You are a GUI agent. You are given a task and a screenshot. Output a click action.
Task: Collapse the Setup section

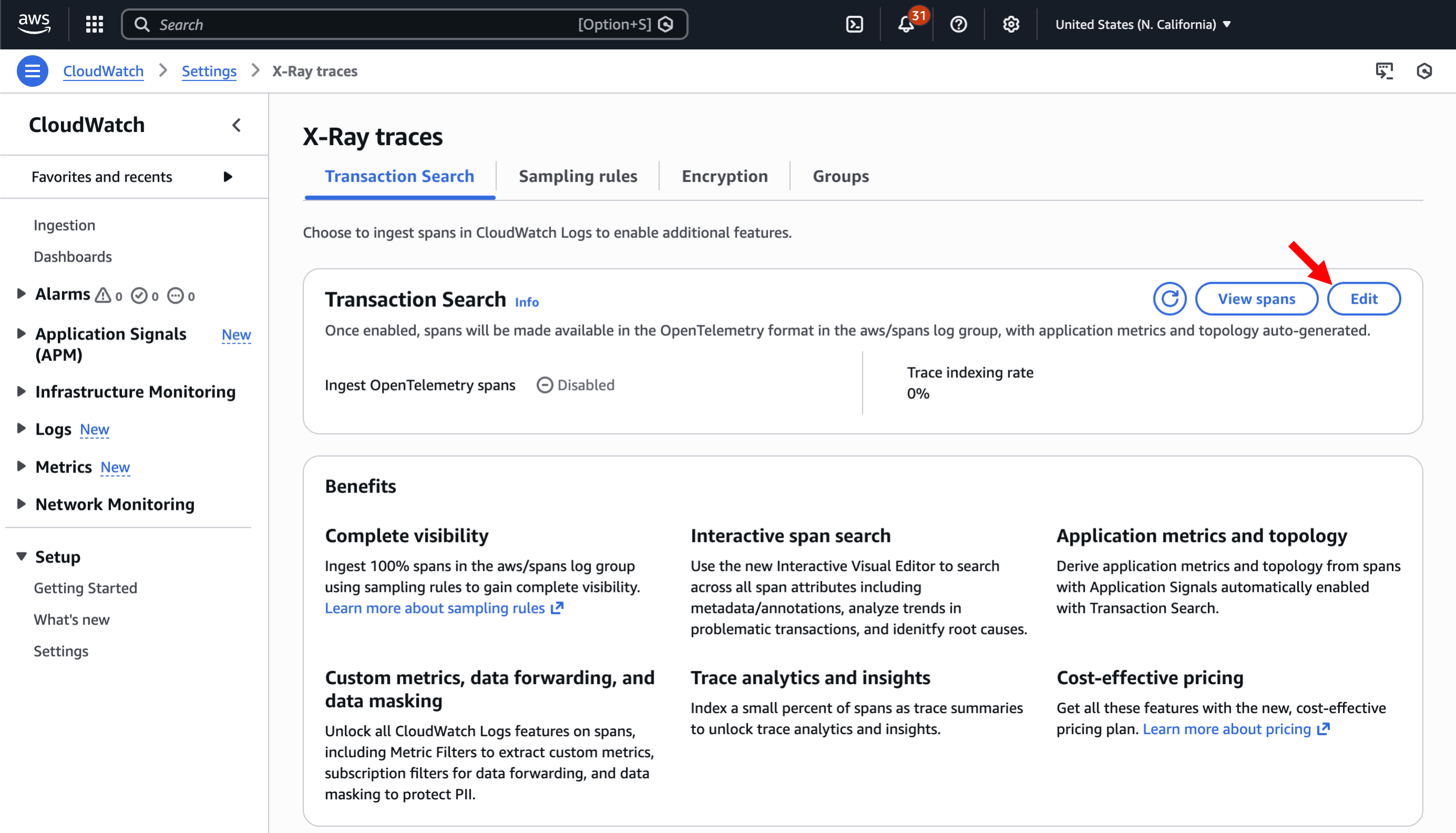21,557
